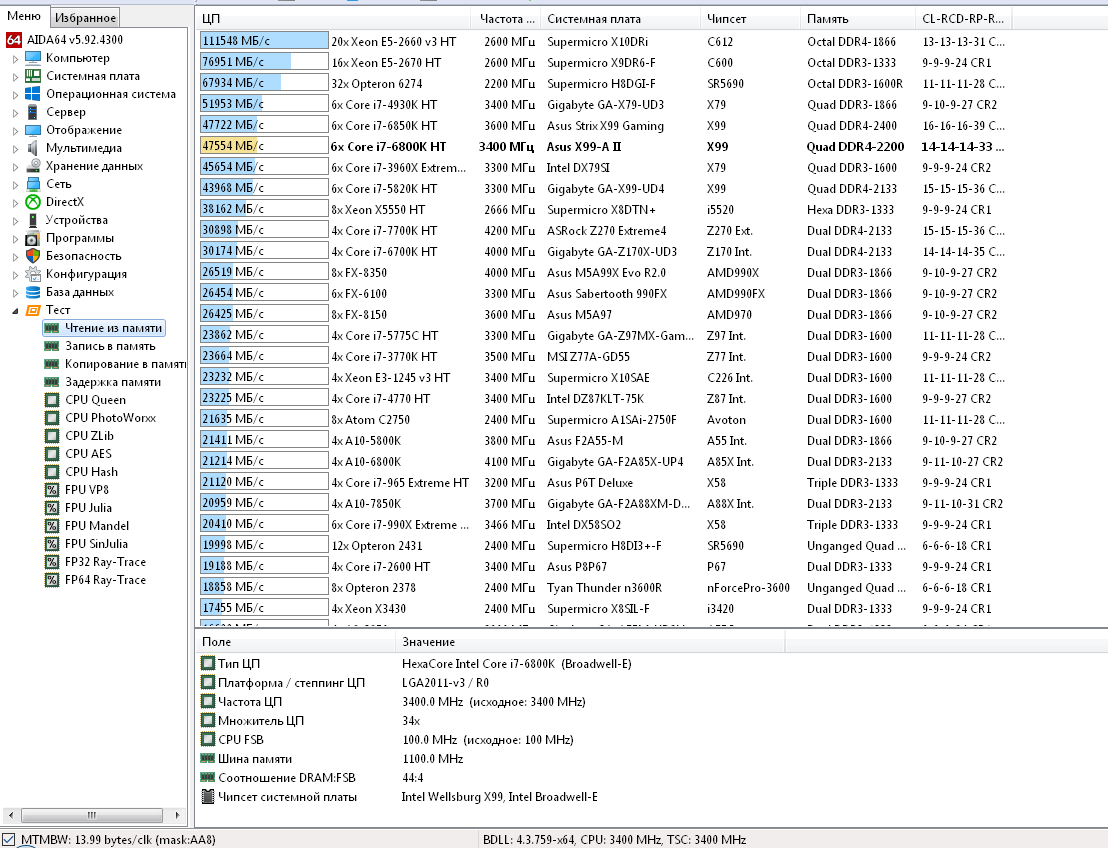Click the Устройства device icon

33,220
